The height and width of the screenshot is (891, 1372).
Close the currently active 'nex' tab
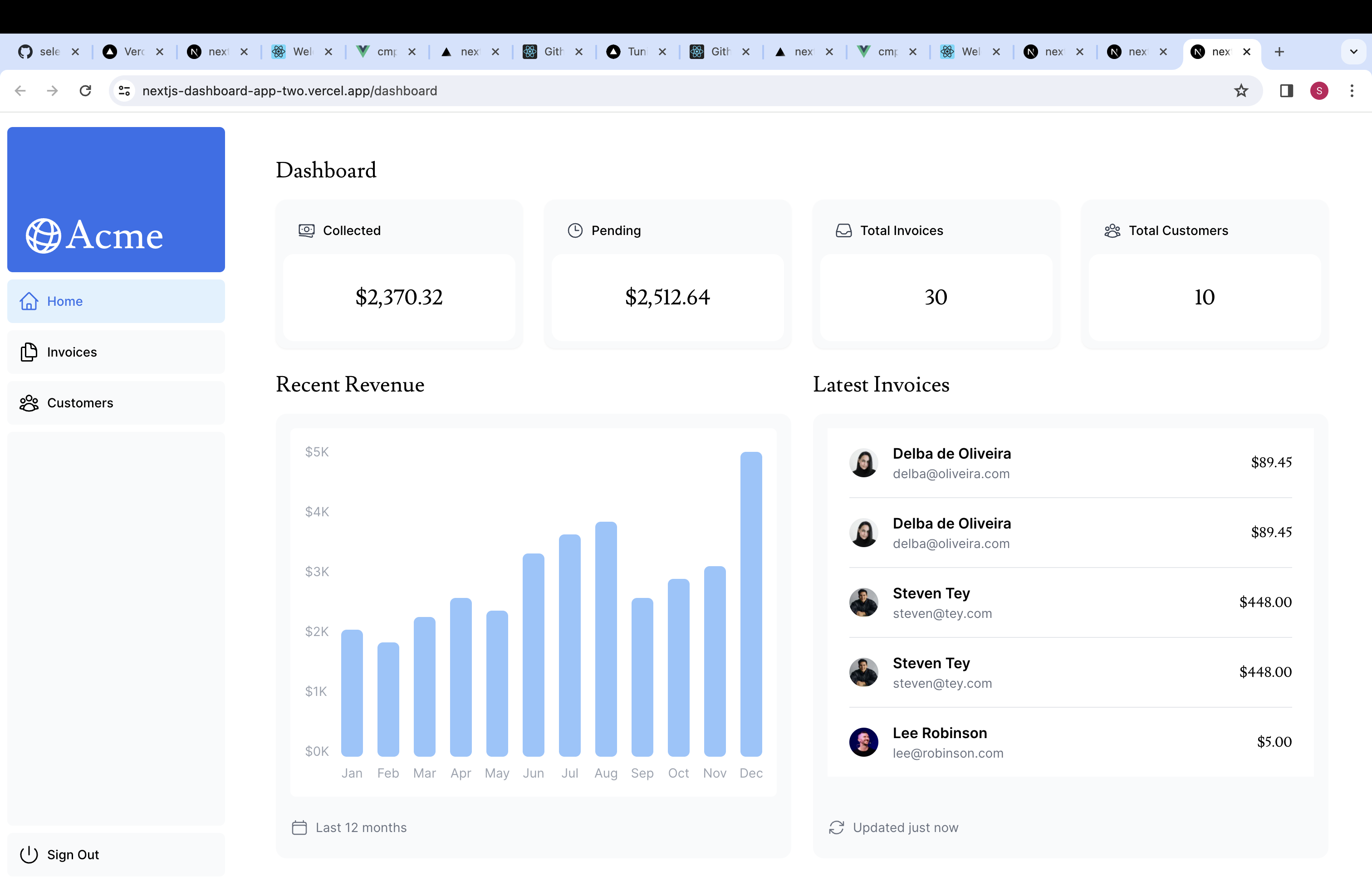point(1247,52)
